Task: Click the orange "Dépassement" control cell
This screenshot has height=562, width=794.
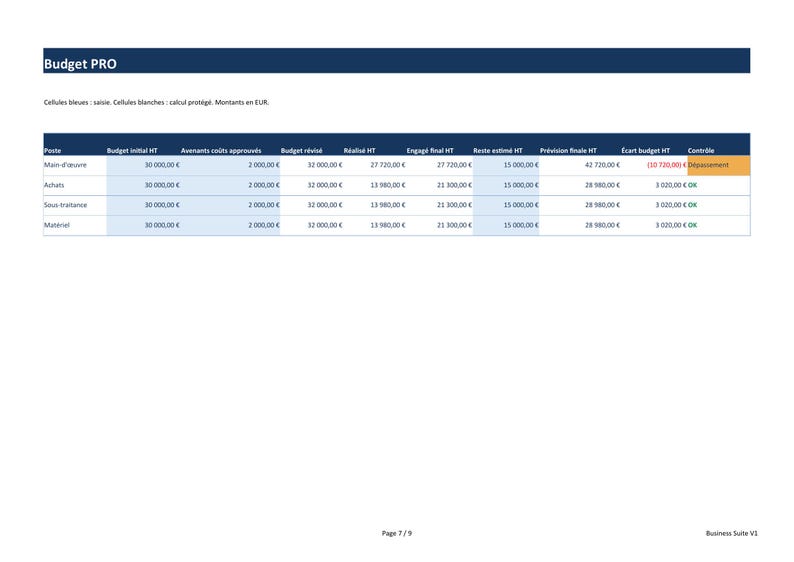Action: click(719, 166)
